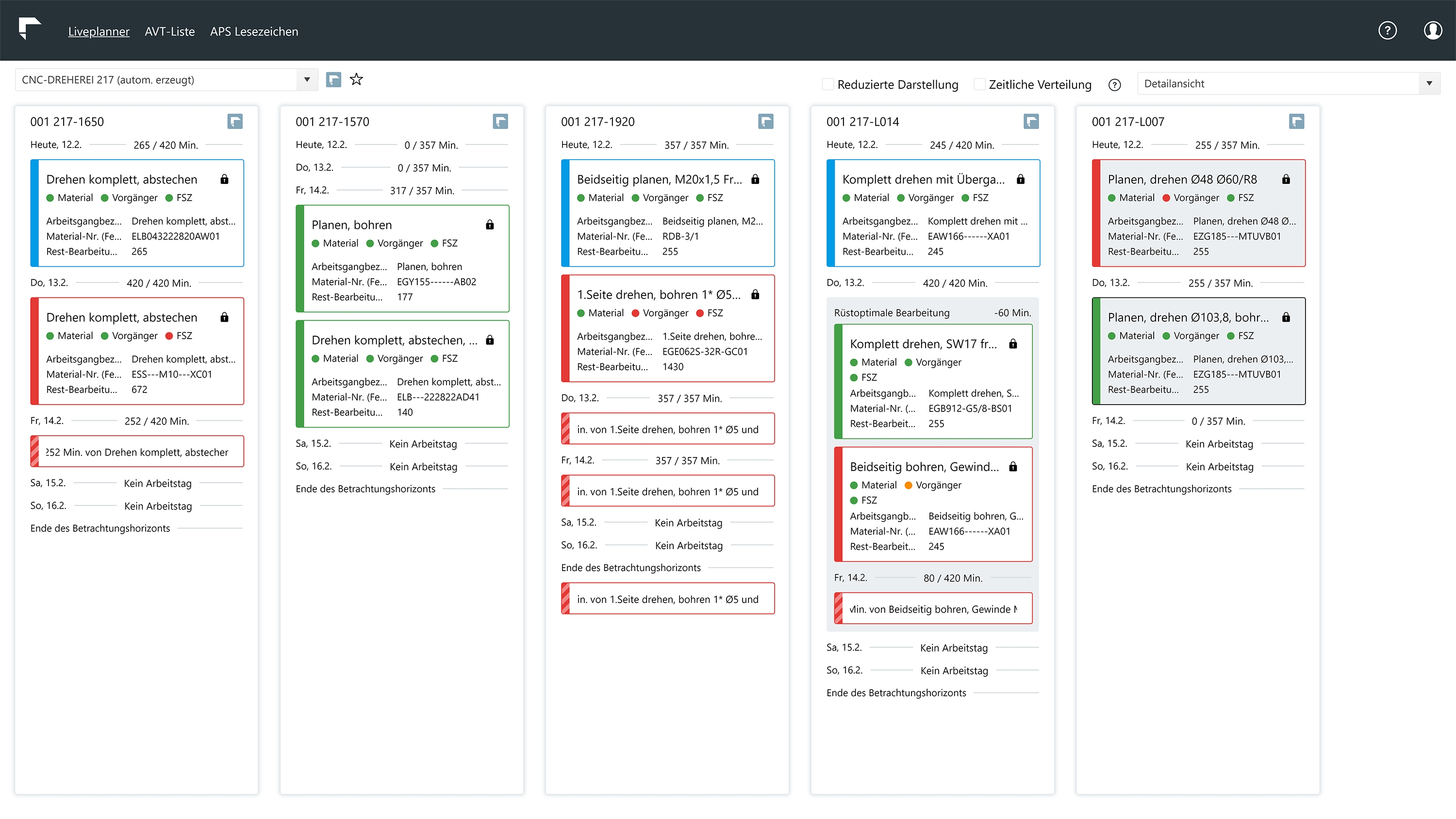
Task: Click the planner icon next to star
Action: [333, 80]
